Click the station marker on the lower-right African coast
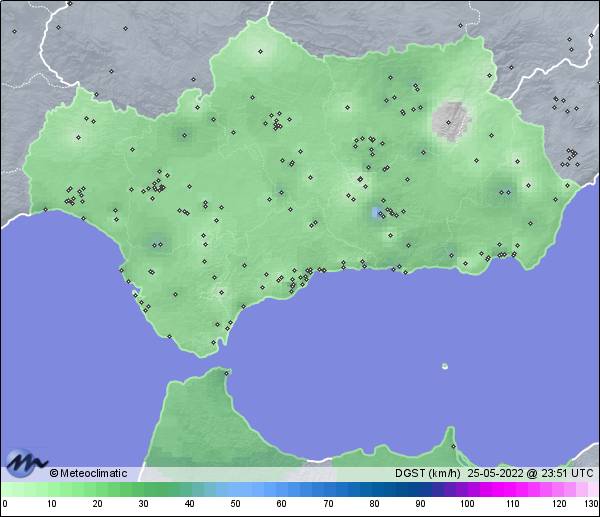This screenshot has height=517, width=600. 452,446
